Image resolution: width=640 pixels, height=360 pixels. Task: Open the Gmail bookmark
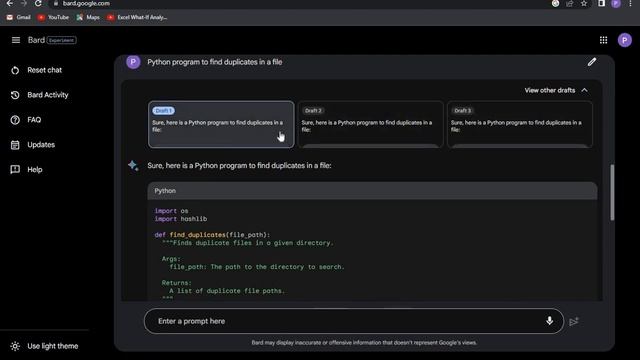pyautogui.click(x=19, y=17)
